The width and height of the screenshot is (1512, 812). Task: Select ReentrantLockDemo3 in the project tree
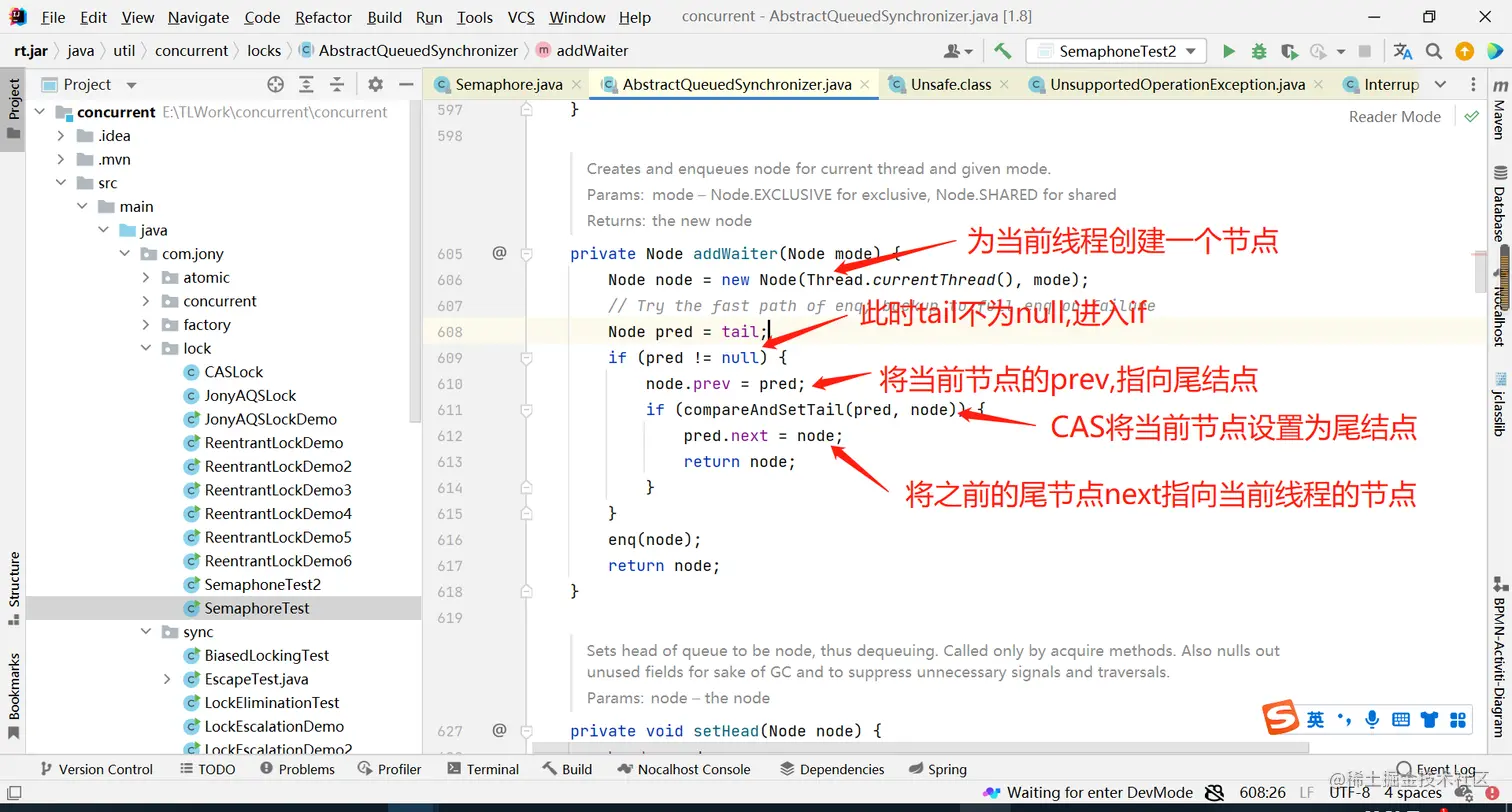click(x=278, y=490)
